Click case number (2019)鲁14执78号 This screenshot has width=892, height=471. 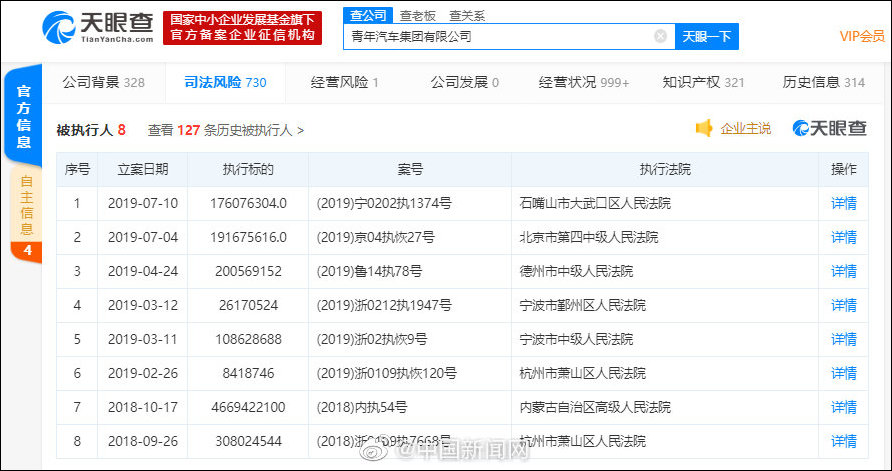tap(369, 271)
